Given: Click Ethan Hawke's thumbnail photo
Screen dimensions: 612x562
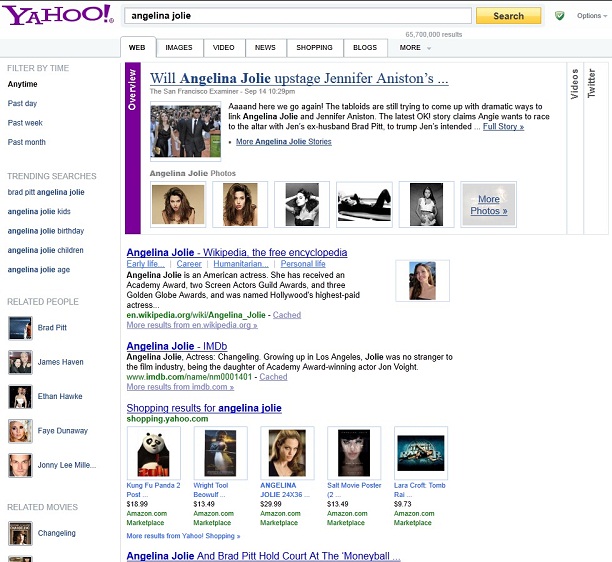Looking at the screenshot, I should [x=20, y=397].
